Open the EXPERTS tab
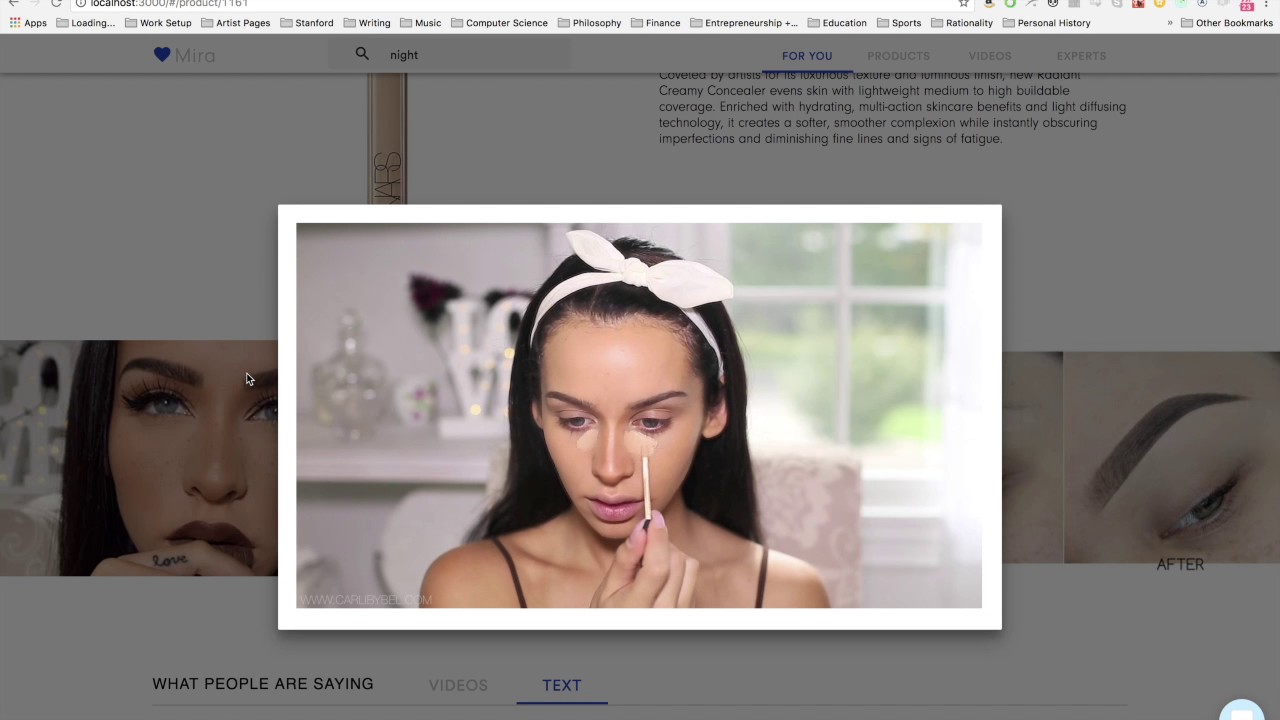Image resolution: width=1280 pixels, height=720 pixels. pyautogui.click(x=1081, y=56)
